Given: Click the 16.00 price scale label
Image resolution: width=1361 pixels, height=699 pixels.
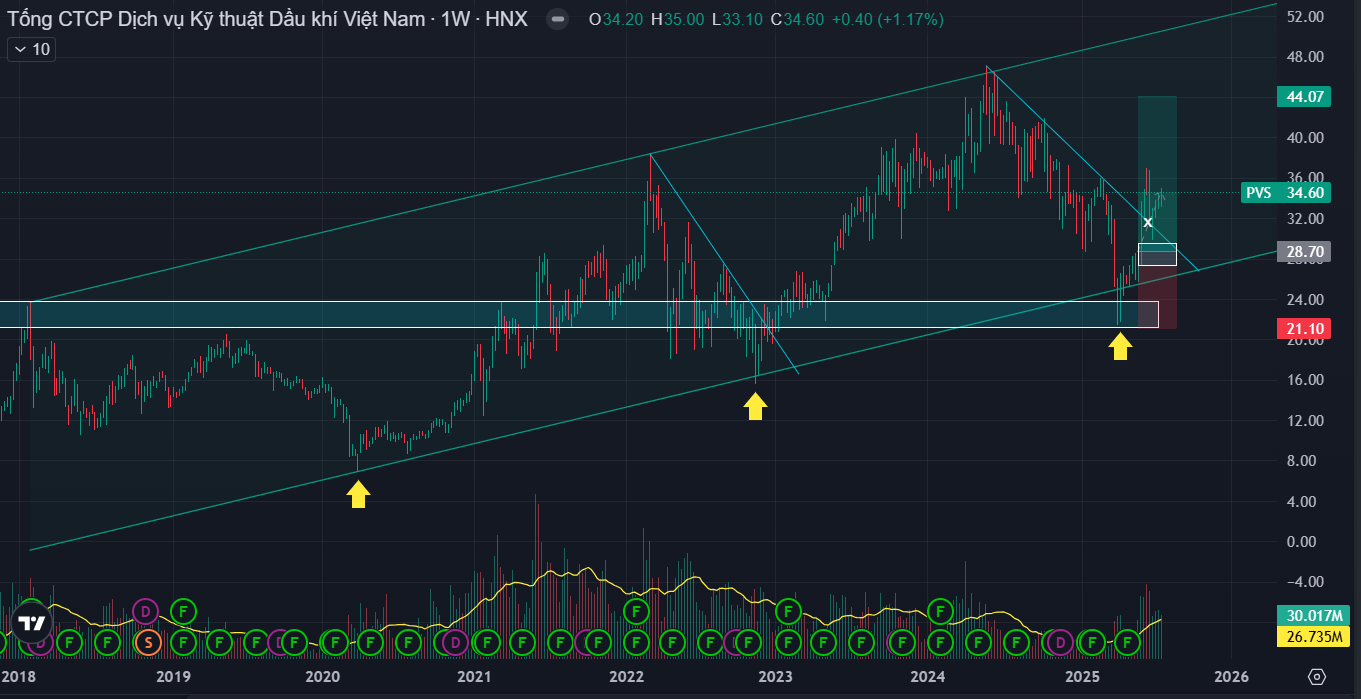Looking at the screenshot, I should (x=1306, y=380).
